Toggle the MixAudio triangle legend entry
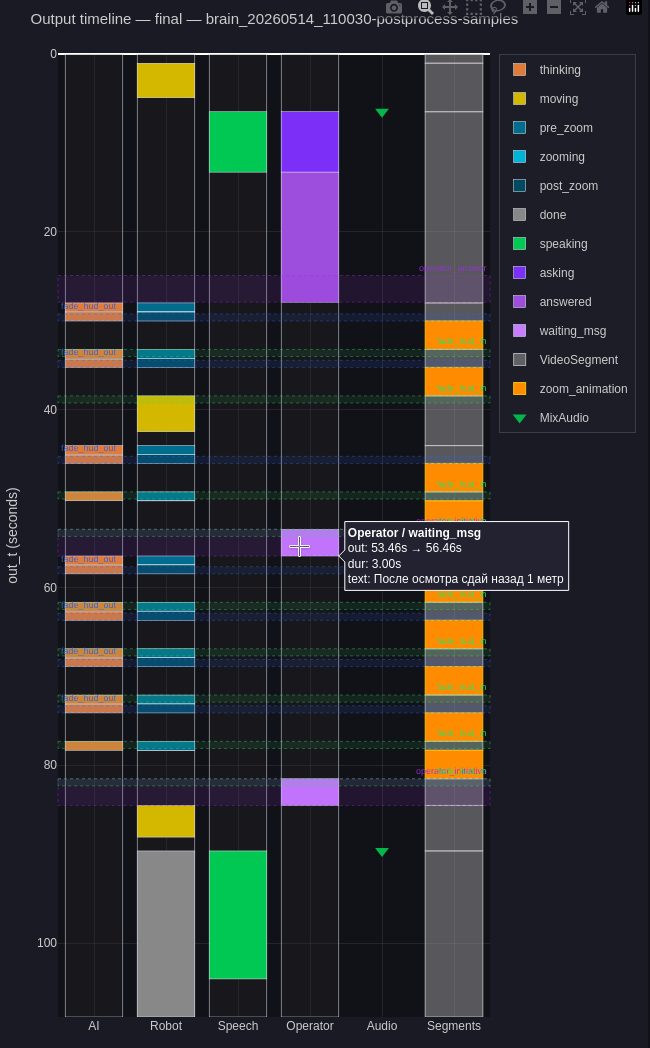This screenshot has width=650, height=1048. point(563,418)
